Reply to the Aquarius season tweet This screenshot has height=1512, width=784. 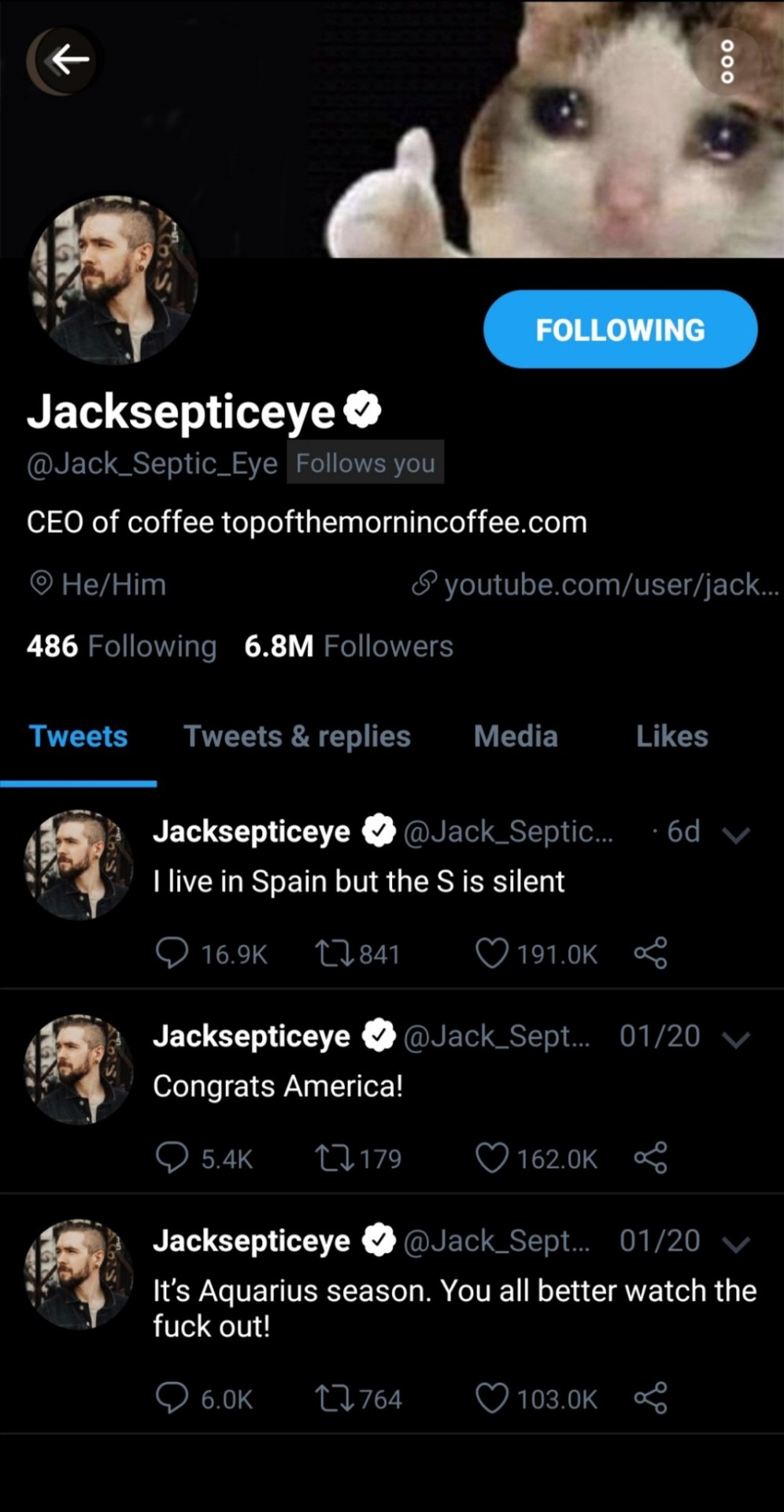tap(172, 1399)
